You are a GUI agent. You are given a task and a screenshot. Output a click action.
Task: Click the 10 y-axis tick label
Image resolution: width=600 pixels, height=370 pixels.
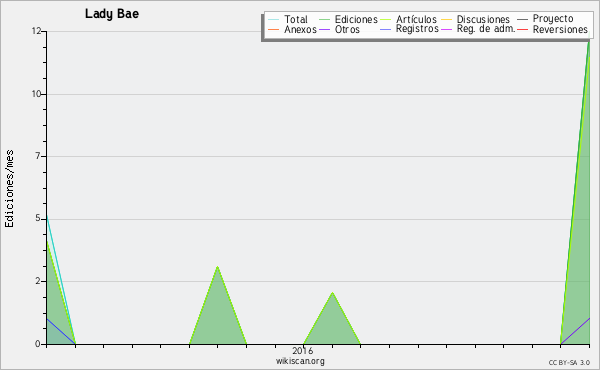pos(36,94)
